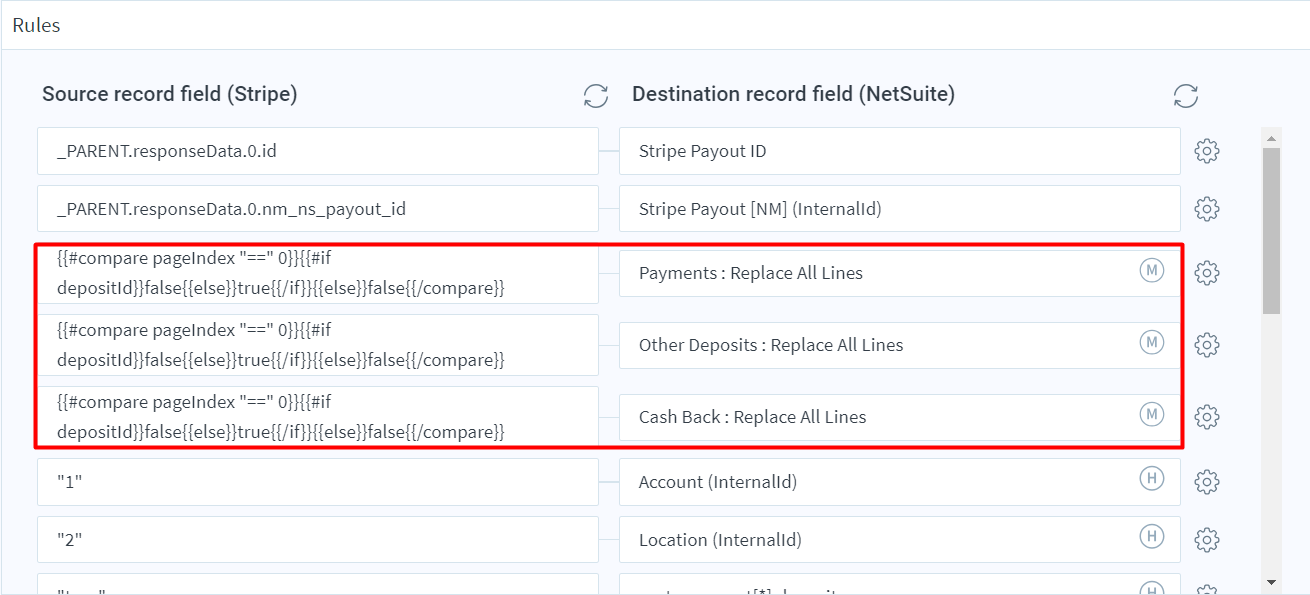Select destination field Other Deposits : Replace All Lines
Image resolution: width=1310 pixels, height=595 pixels.
pyautogui.click(x=900, y=345)
